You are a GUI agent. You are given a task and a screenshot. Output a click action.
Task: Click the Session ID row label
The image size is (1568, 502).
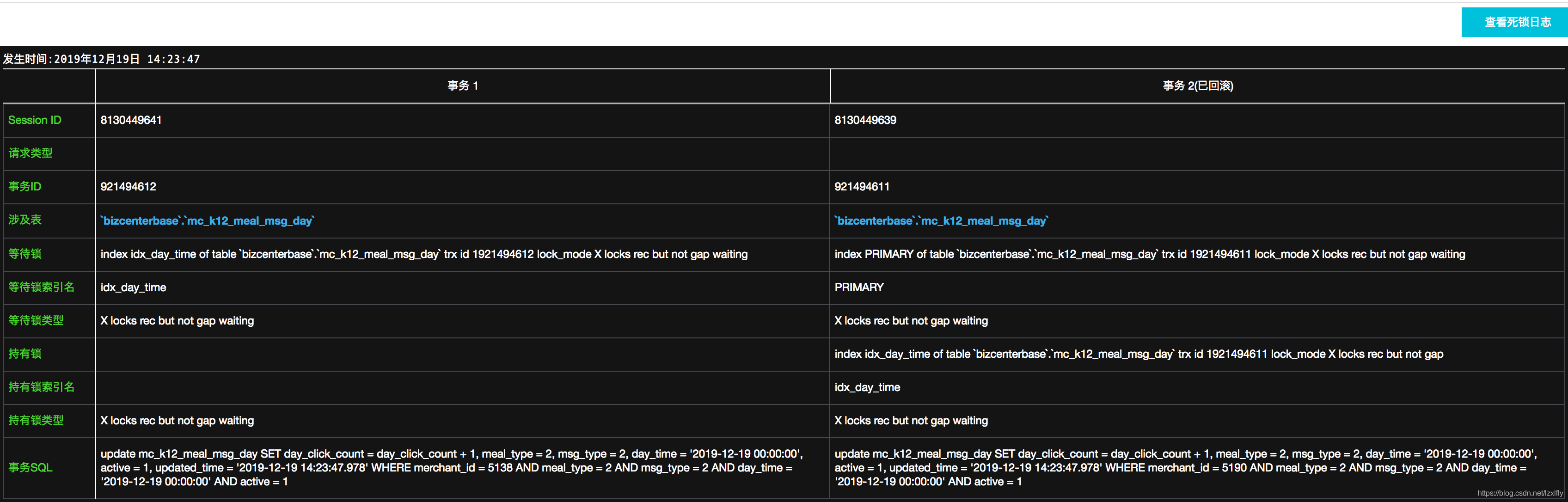coord(35,121)
